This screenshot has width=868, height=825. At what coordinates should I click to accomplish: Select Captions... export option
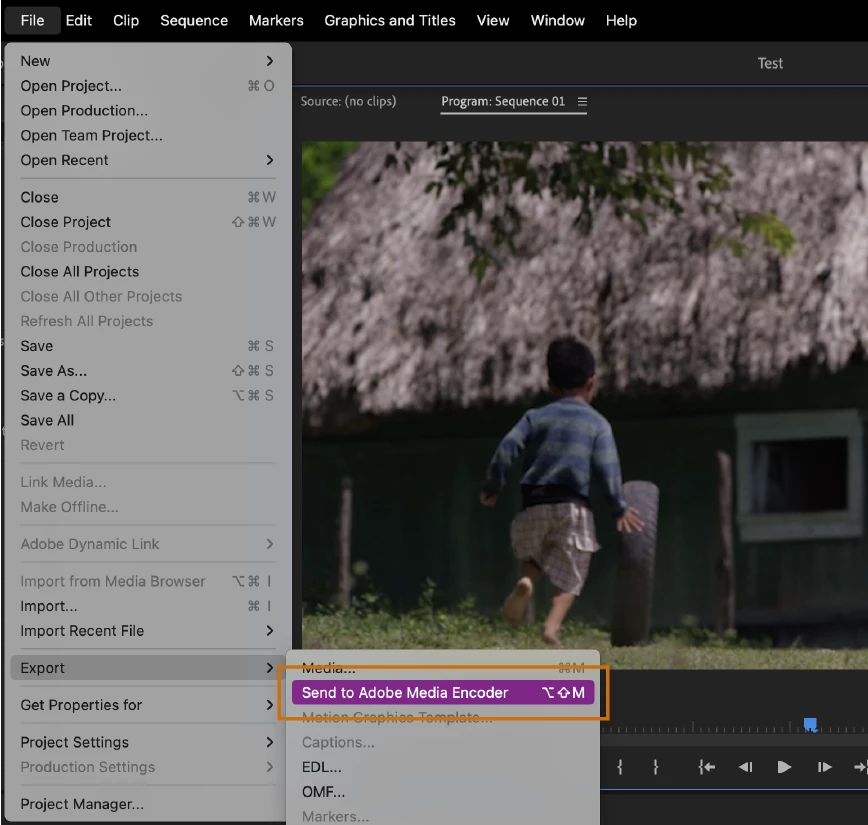click(443, 742)
